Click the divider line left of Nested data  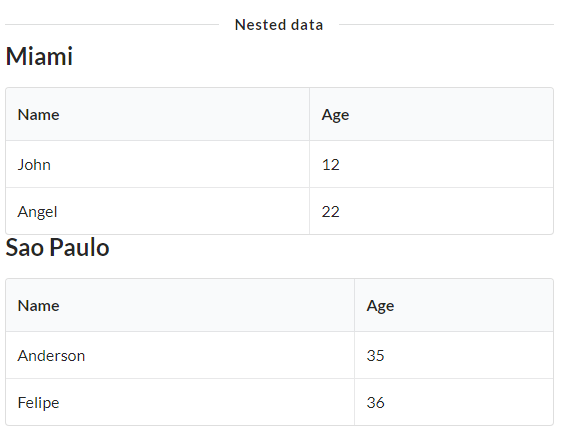click(112, 25)
